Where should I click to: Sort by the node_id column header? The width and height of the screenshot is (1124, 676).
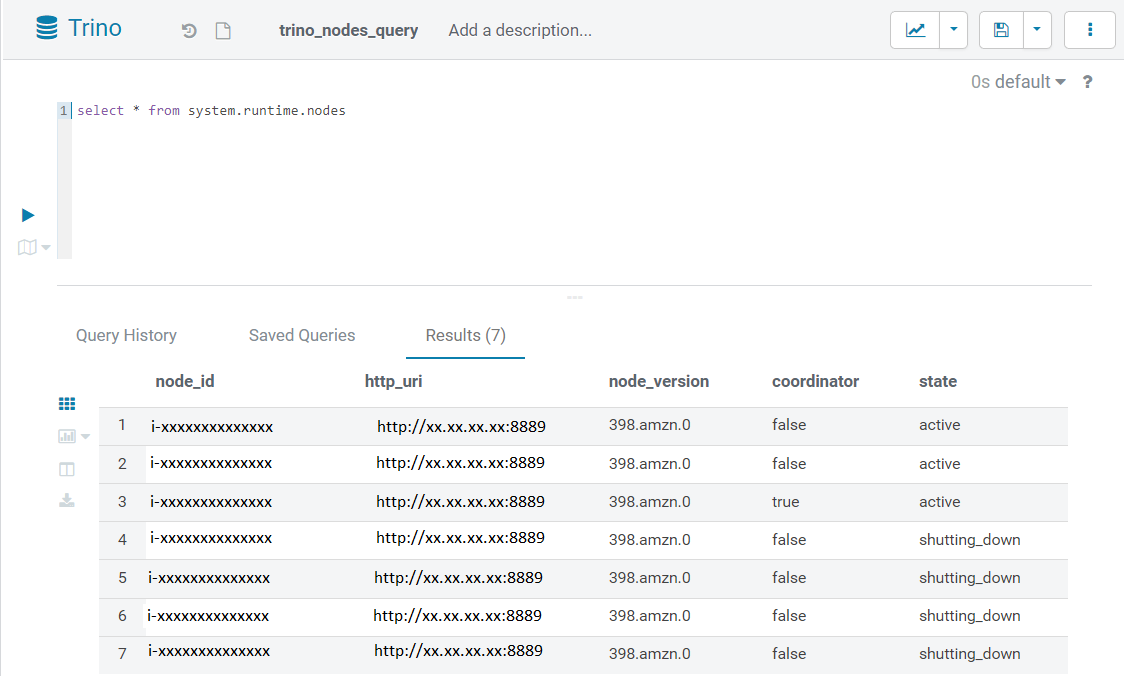(x=185, y=381)
